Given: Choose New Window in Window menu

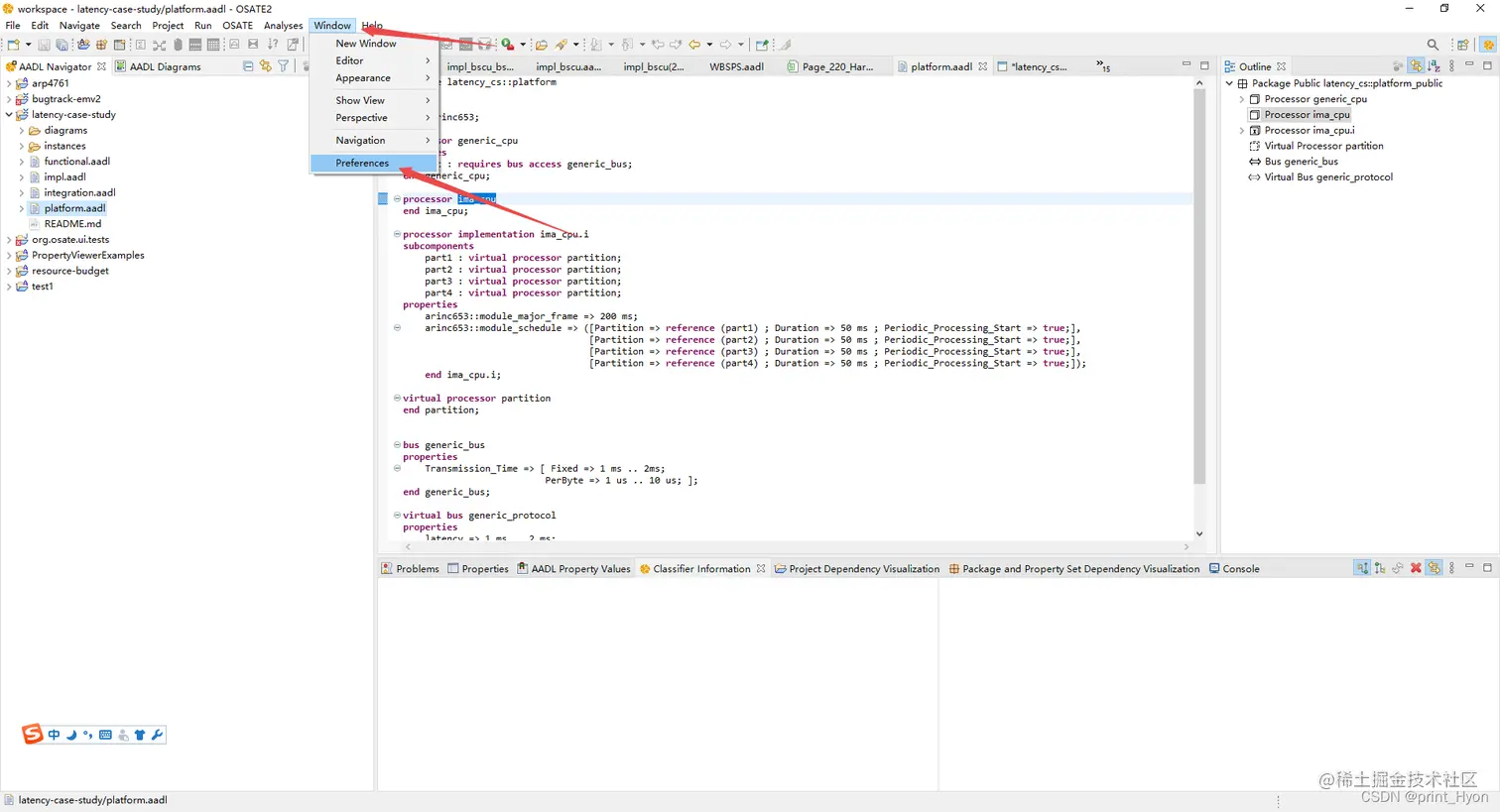Looking at the screenshot, I should [x=373, y=44].
